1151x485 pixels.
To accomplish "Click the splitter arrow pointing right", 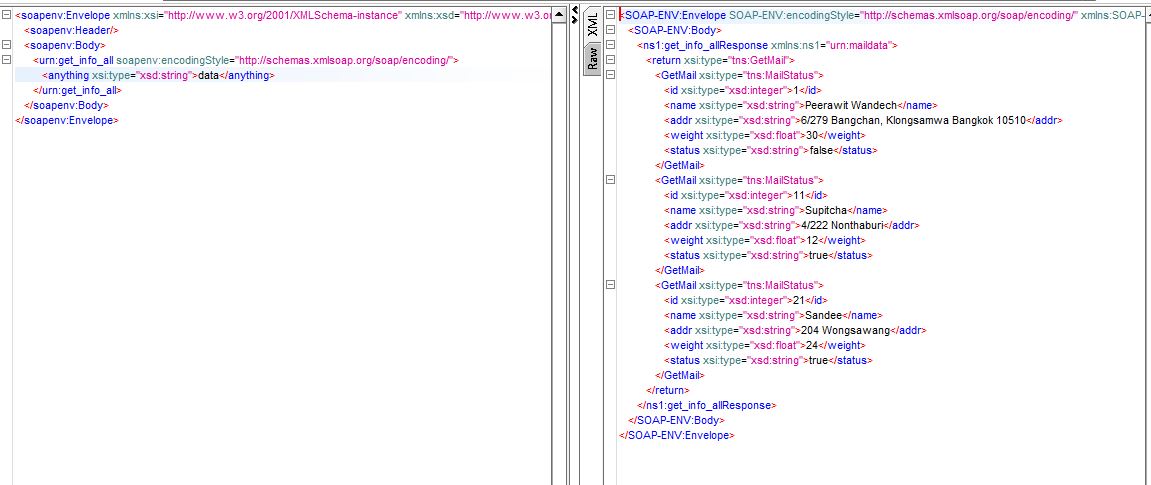I will 575,19.
